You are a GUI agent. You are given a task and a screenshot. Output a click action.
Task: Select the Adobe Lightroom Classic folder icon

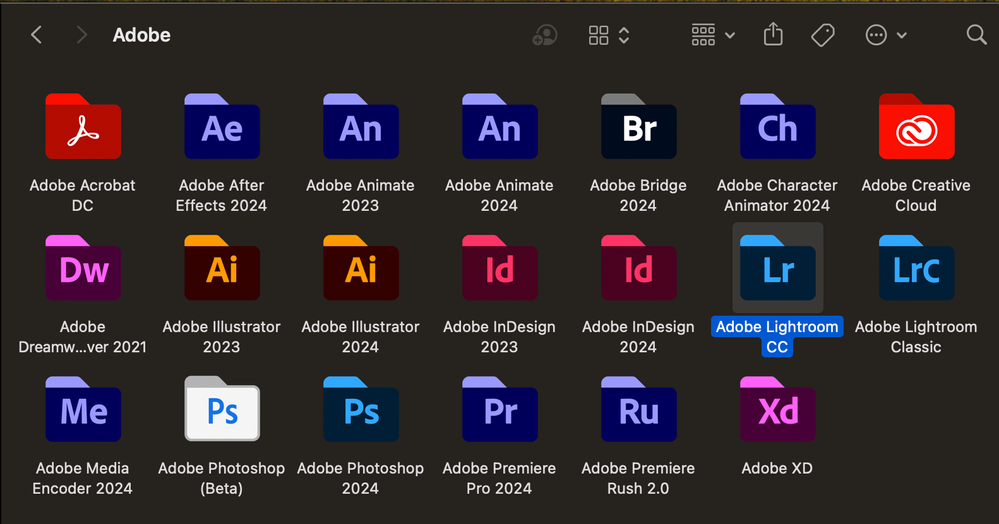click(916, 268)
